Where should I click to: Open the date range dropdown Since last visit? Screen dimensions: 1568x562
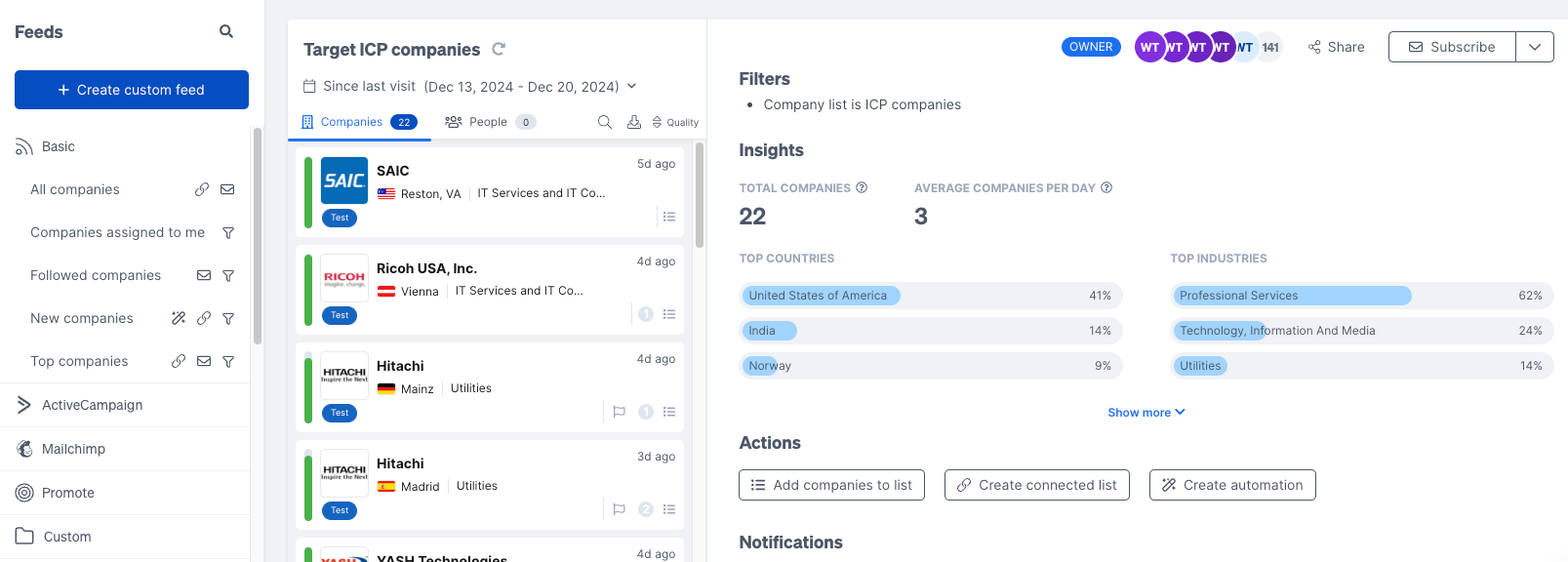click(x=470, y=86)
